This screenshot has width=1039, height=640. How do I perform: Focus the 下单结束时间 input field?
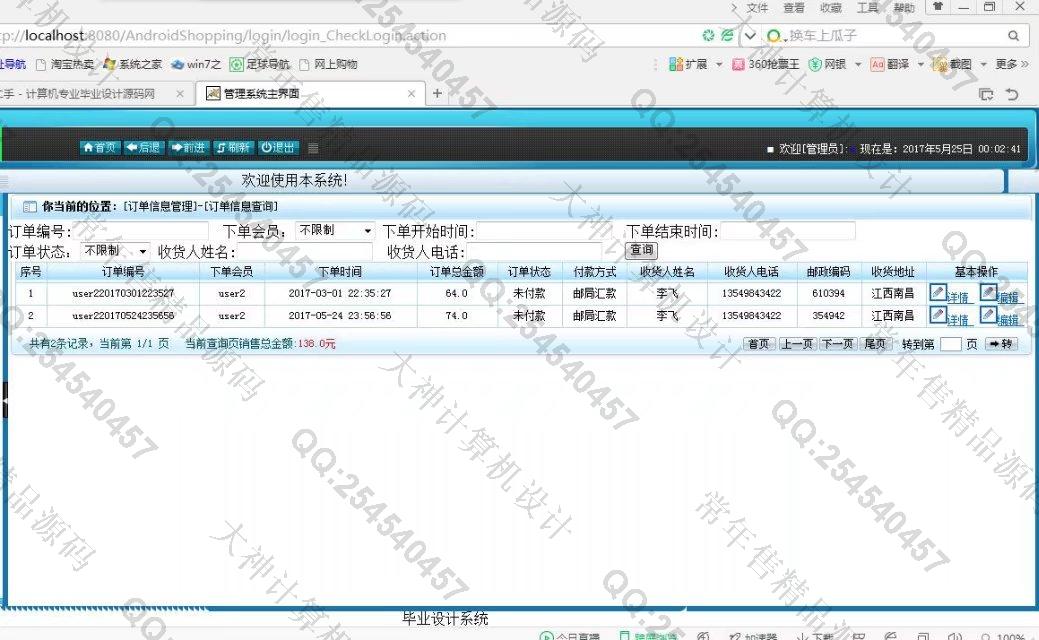click(x=788, y=231)
